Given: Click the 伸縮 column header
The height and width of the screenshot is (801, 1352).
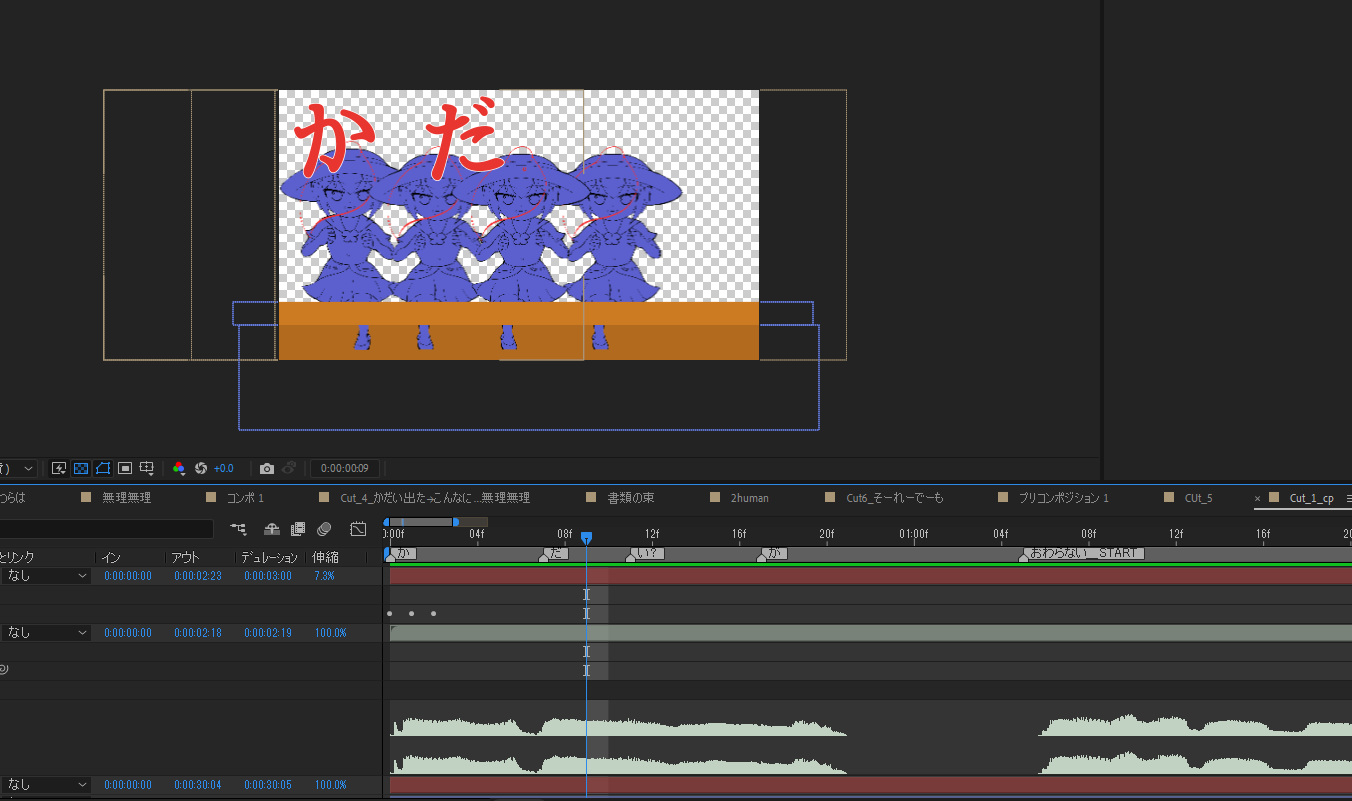Looking at the screenshot, I should pyautogui.click(x=325, y=557).
